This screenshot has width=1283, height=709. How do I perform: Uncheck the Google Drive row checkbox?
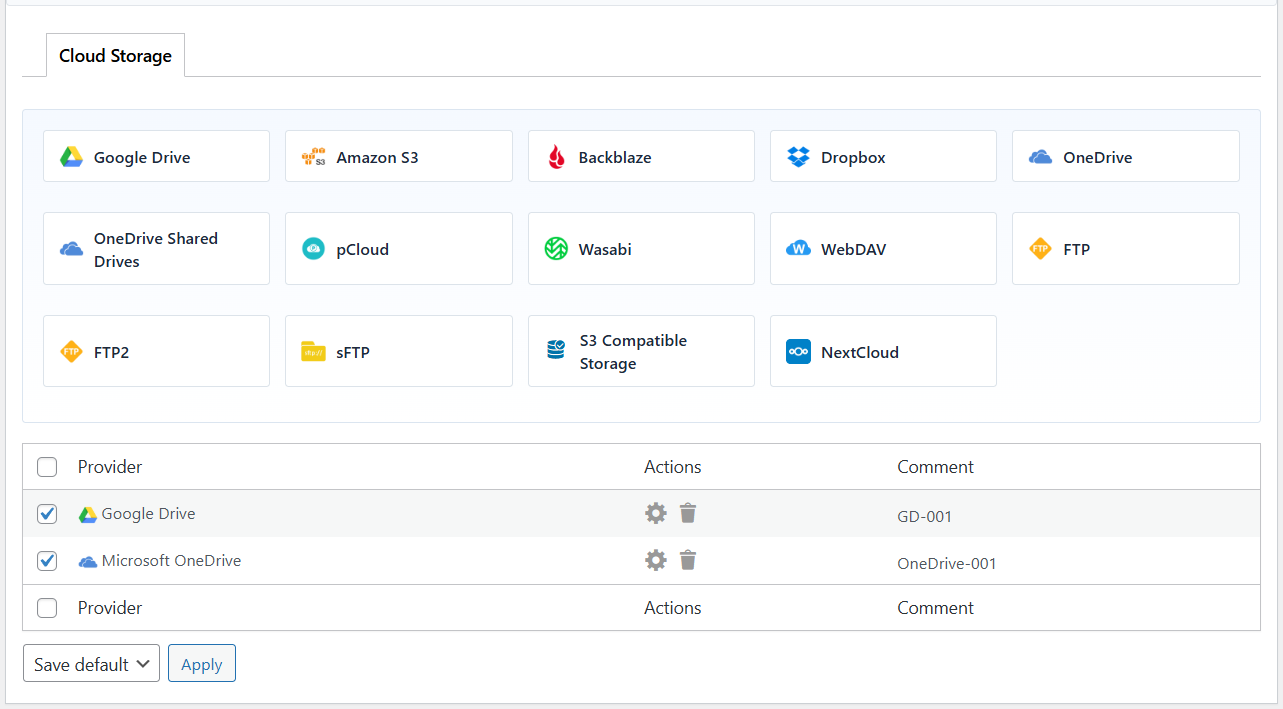[47, 514]
